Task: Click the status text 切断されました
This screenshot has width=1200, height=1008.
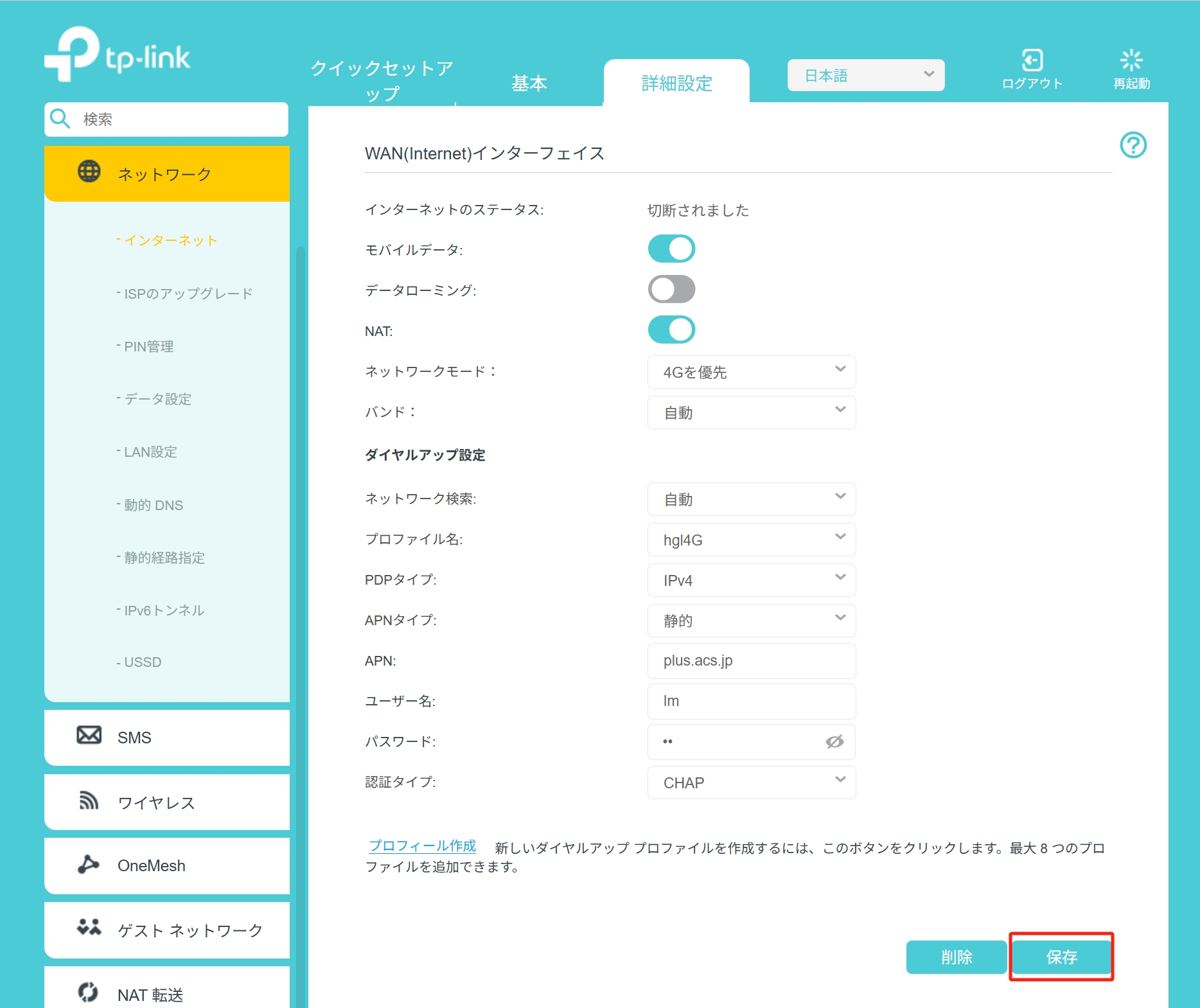Action: point(698,210)
